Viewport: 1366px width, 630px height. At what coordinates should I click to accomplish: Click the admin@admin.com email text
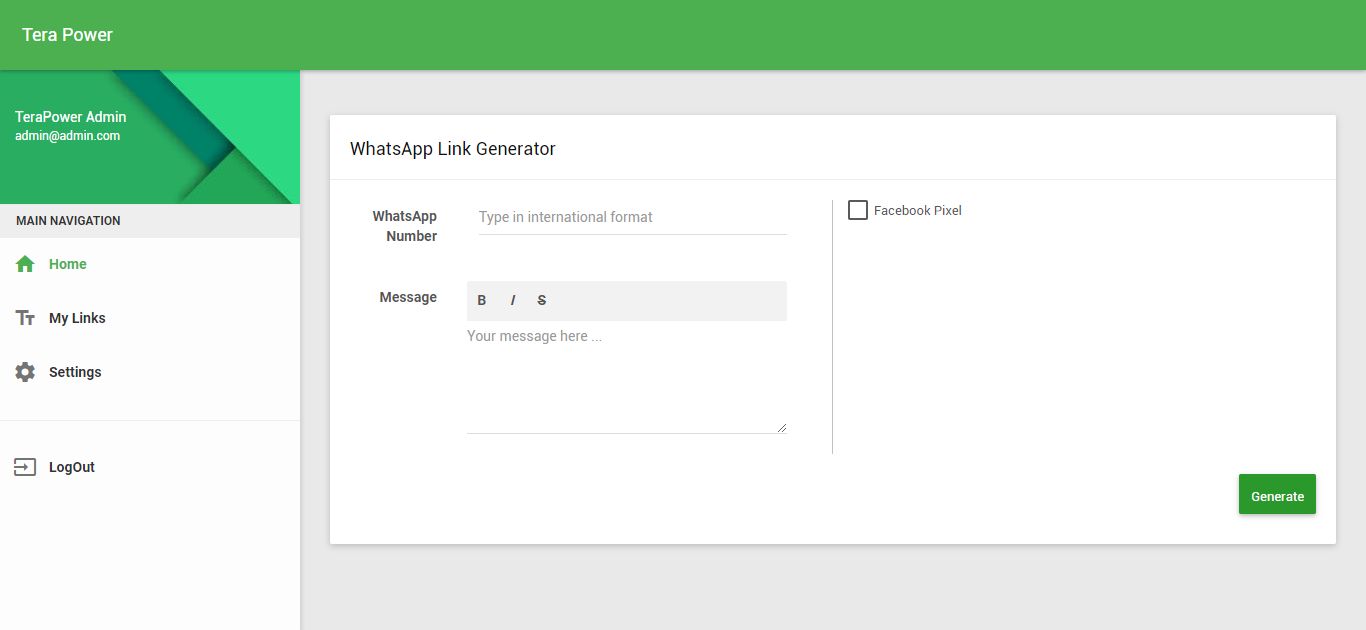click(x=68, y=136)
